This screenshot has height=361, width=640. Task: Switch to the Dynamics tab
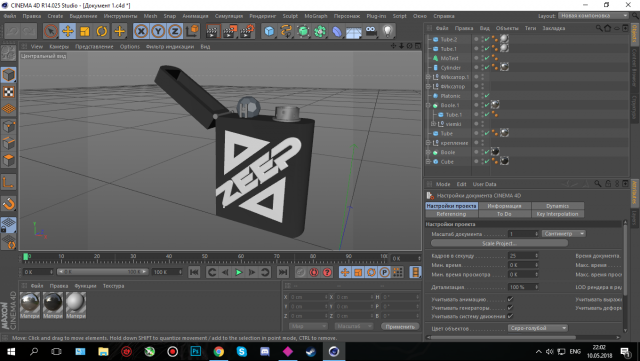pos(558,206)
